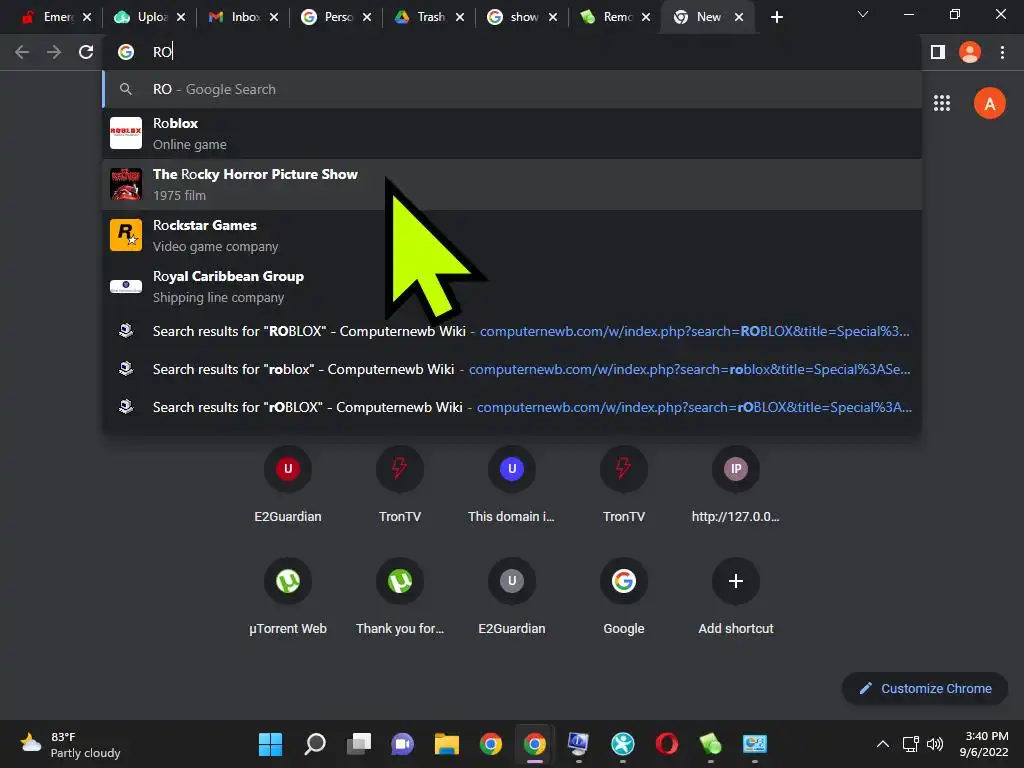Click the Royal Caribbean logo thumbnail
The width and height of the screenshot is (1024, 768).
pyautogui.click(x=126, y=286)
